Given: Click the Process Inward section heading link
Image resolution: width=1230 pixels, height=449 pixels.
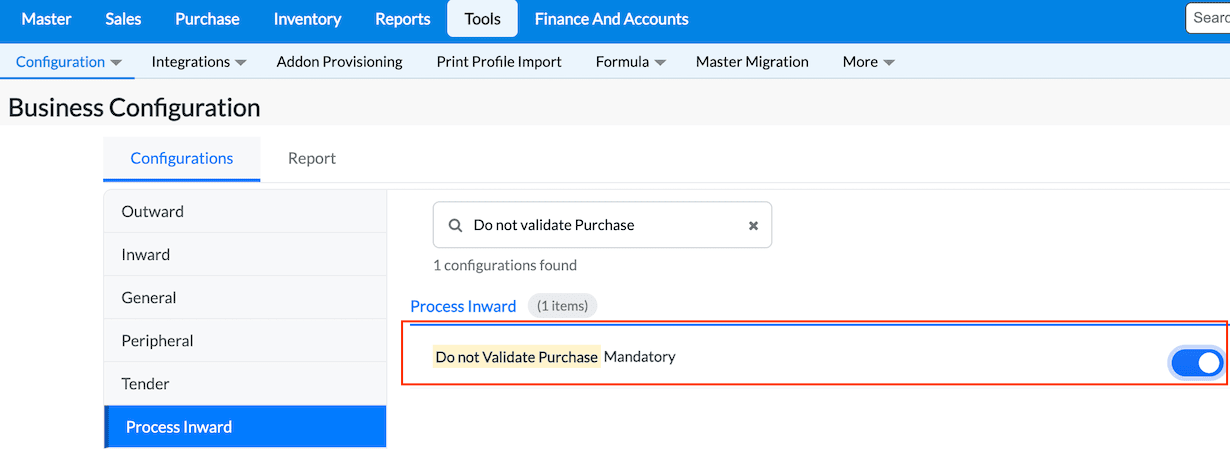Looking at the screenshot, I should (463, 306).
